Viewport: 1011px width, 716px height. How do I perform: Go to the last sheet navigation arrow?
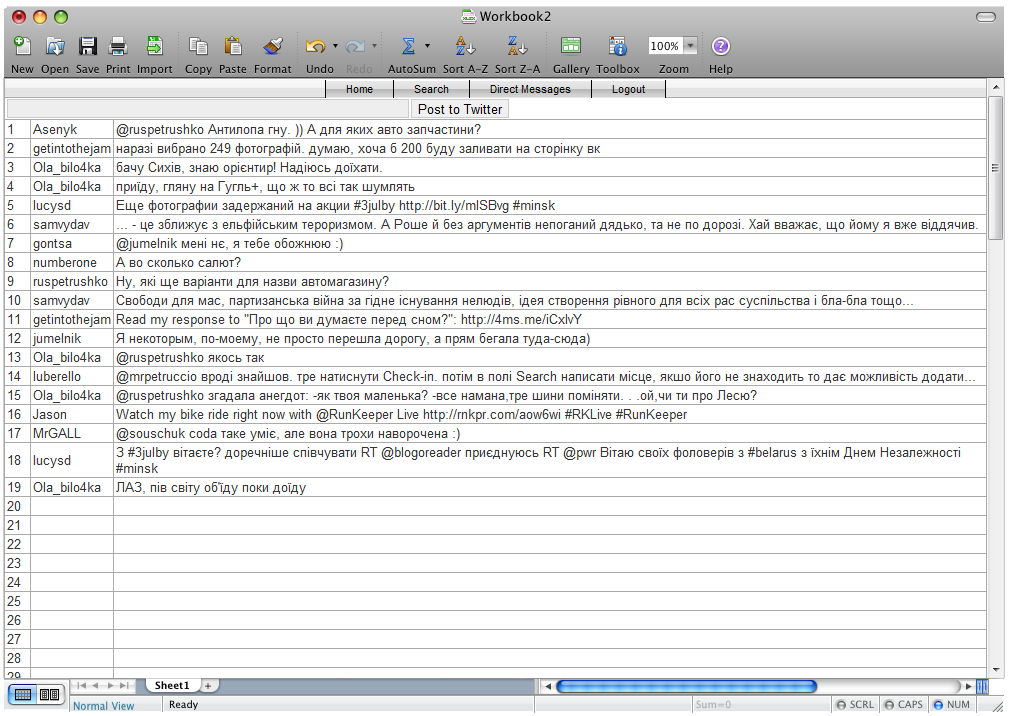pyautogui.click(x=125, y=686)
